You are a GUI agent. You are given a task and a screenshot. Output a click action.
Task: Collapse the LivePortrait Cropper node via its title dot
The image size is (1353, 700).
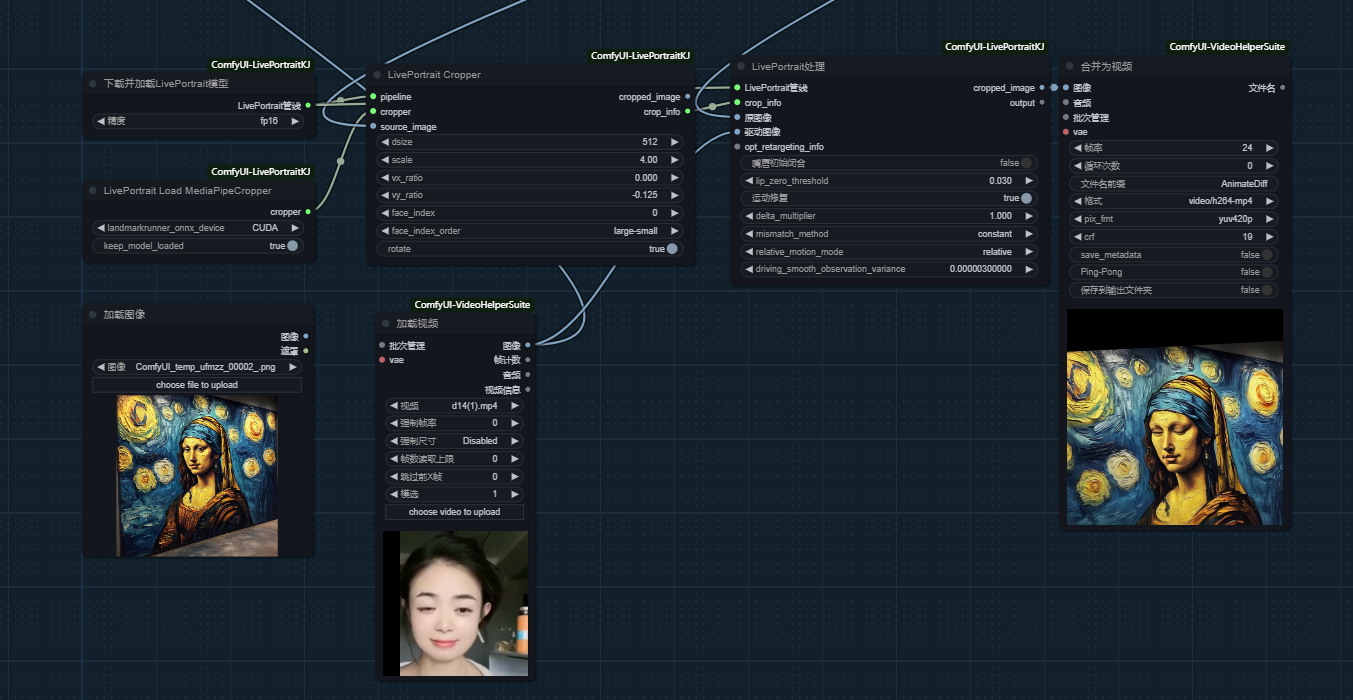tap(377, 75)
